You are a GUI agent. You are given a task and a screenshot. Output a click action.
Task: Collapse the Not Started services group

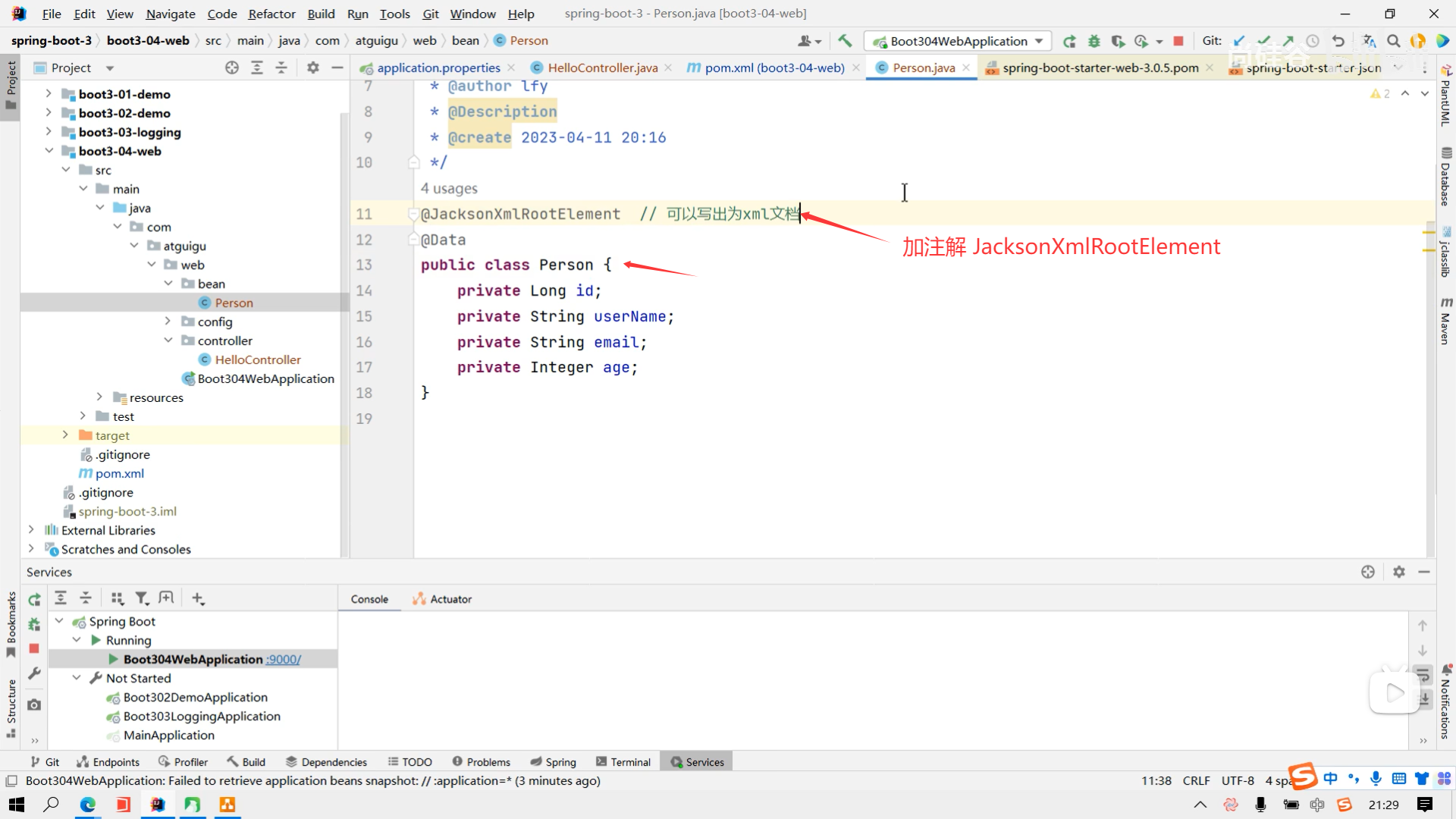pyautogui.click(x=77, y=678)
